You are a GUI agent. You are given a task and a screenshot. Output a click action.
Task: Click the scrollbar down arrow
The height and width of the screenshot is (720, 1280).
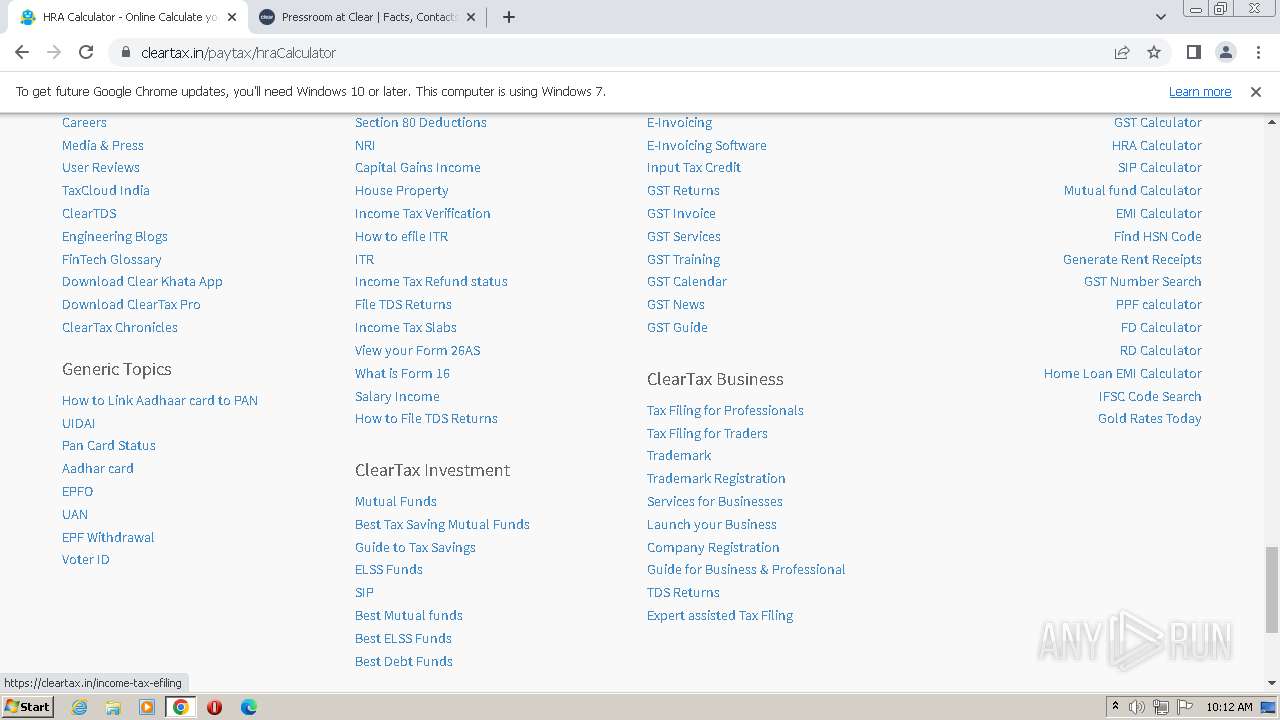1271,683
